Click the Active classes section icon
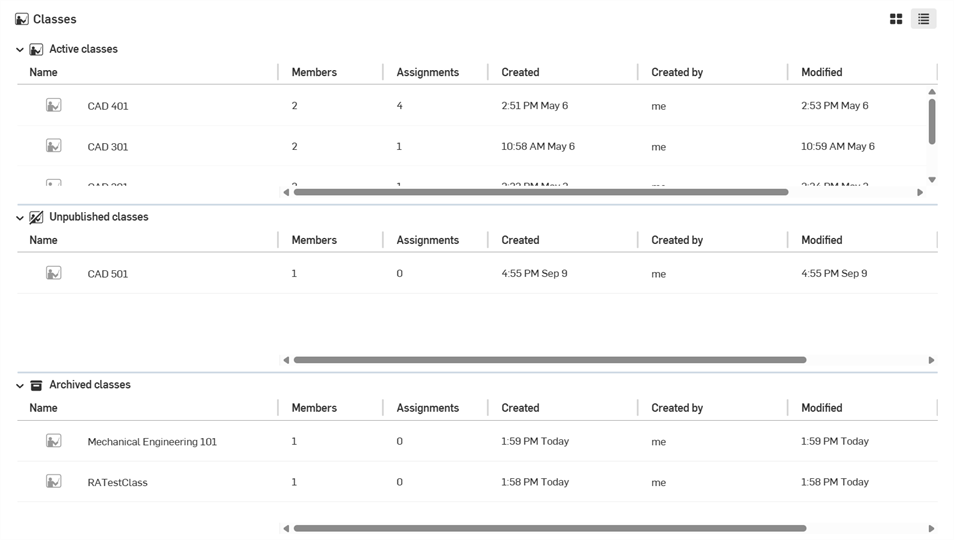The height and width of the screenshot is (540, 954). pos(36,49)
